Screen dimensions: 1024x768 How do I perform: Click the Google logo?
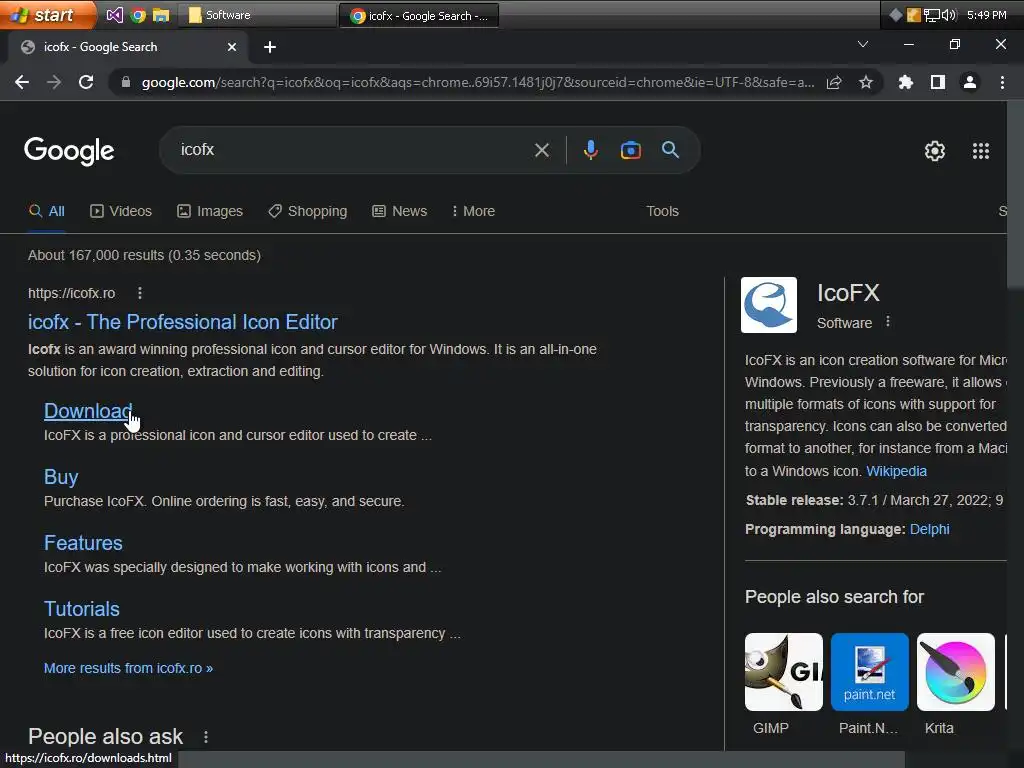(x=69, y=151)
